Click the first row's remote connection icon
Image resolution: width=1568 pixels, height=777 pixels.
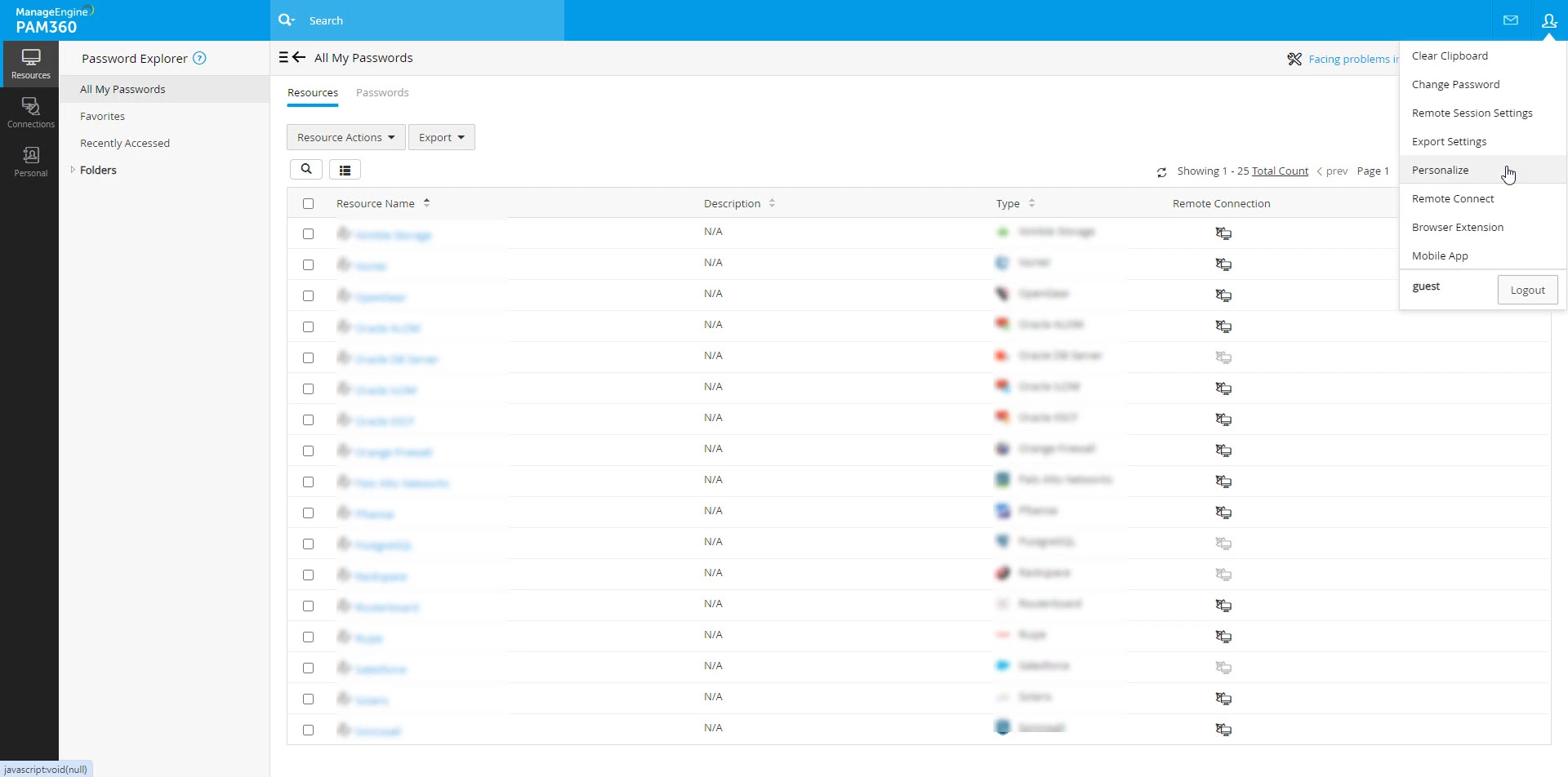click(1223, 233)
